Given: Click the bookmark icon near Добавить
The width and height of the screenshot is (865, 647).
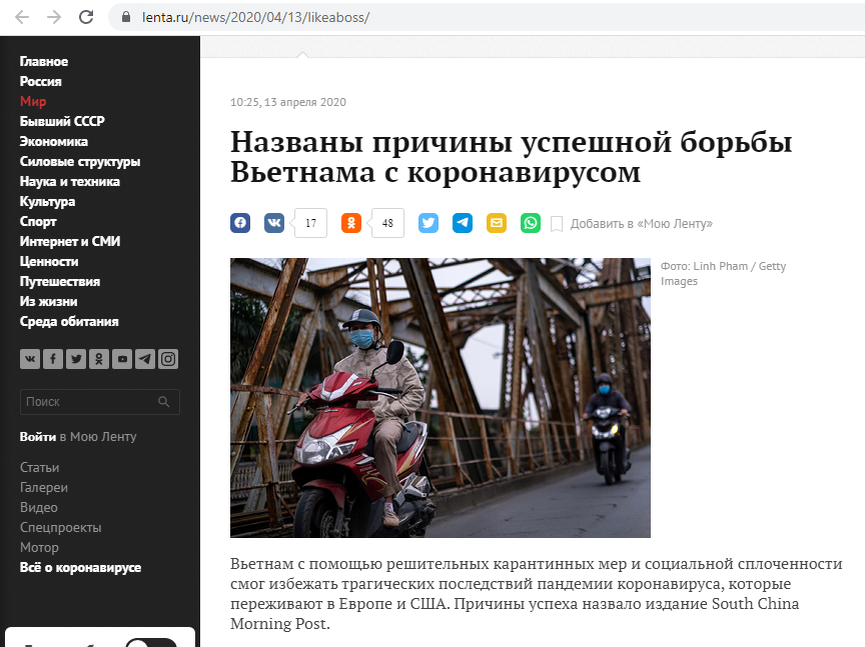Looking at the screenshot, I should 557,224.
